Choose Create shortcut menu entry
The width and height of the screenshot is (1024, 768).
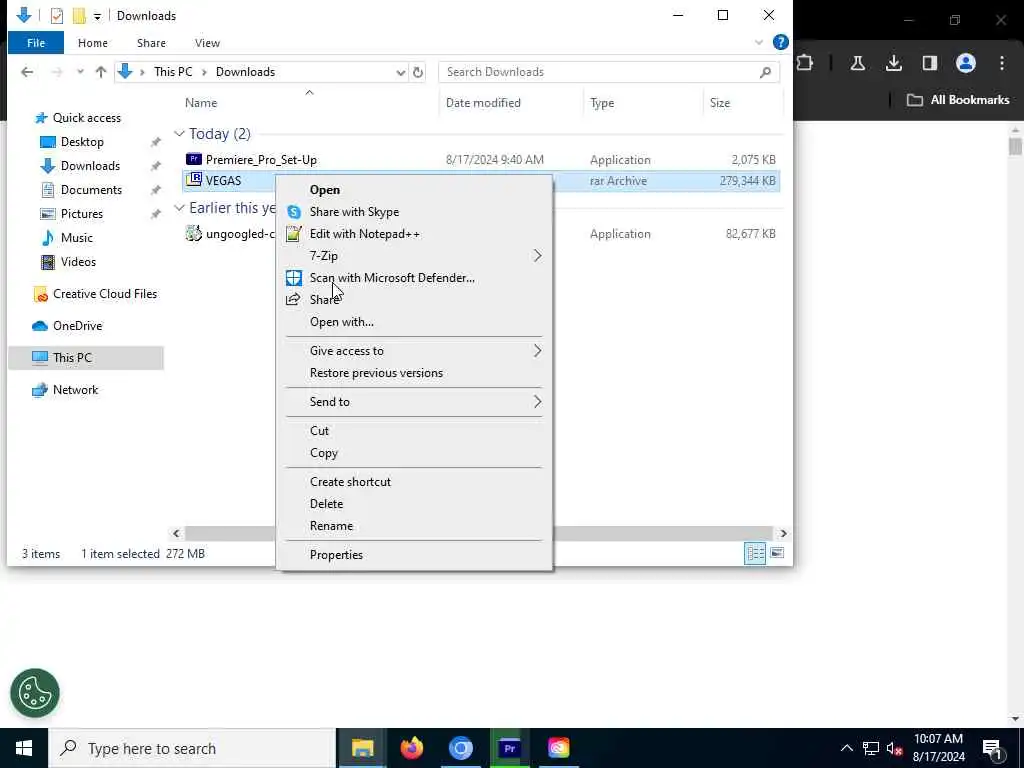click(x=350, y=482)
